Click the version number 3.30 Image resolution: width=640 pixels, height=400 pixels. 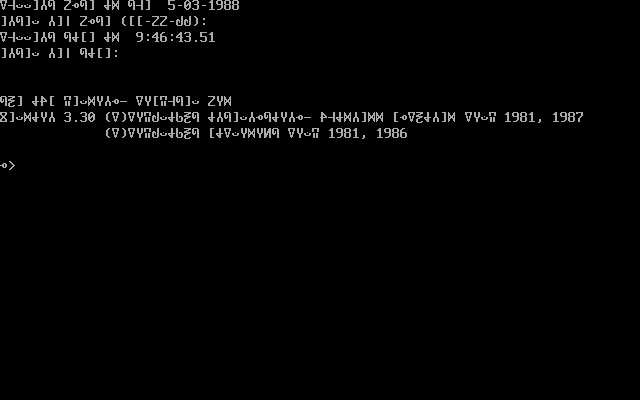tap(80, 117)
